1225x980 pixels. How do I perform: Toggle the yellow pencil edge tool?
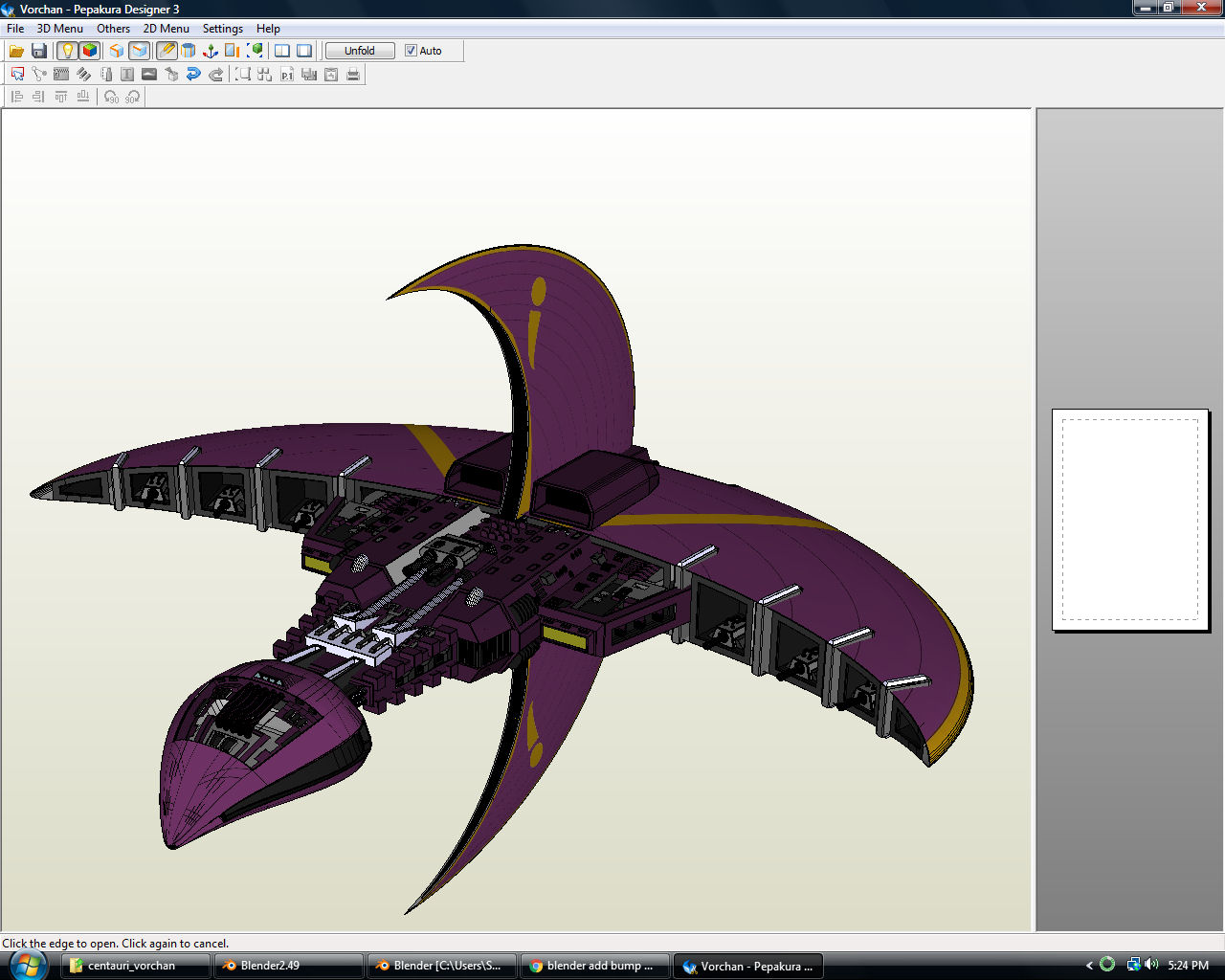tap(167, 51)
